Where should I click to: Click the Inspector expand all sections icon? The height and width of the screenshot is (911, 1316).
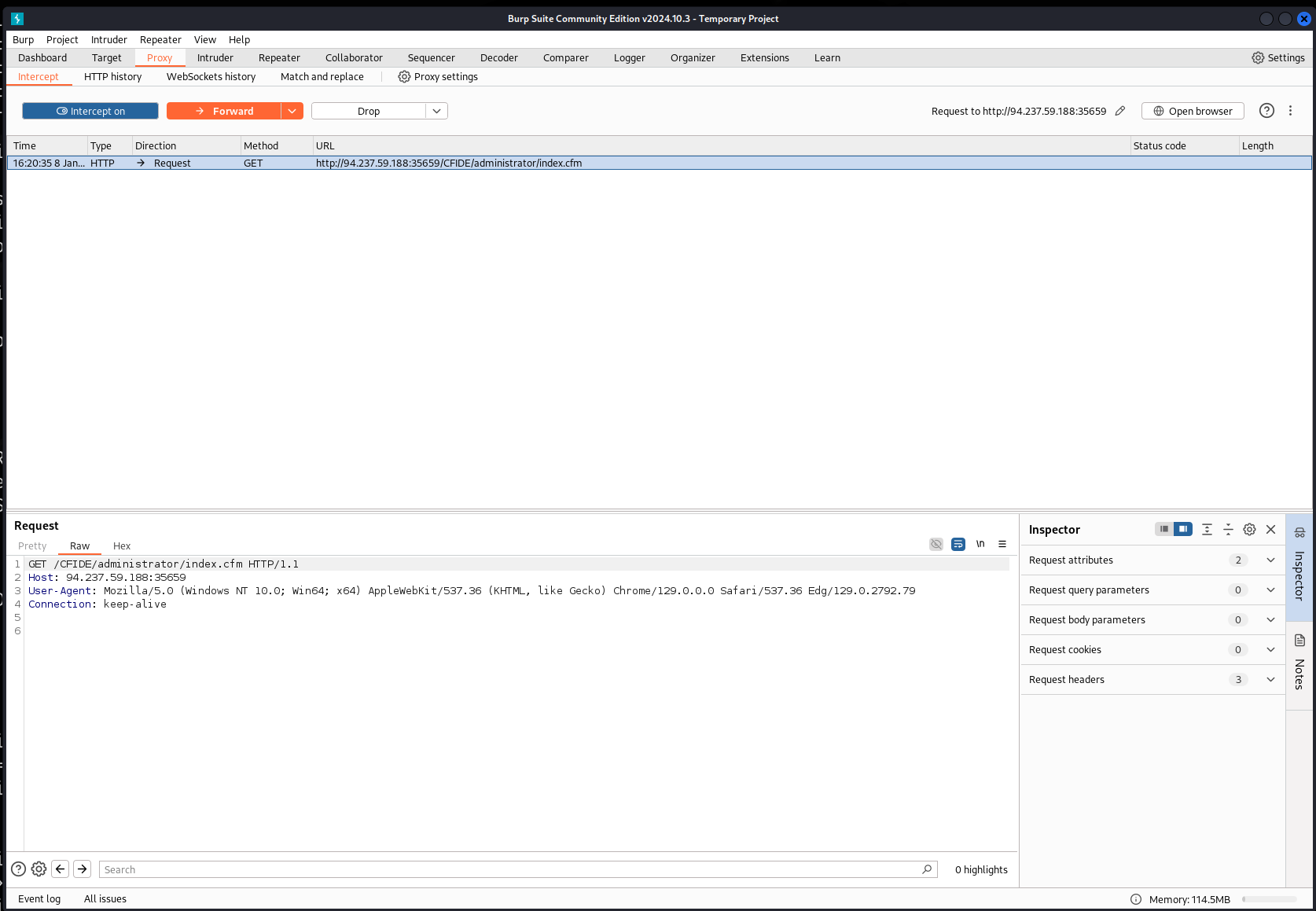coord(1207,530)
